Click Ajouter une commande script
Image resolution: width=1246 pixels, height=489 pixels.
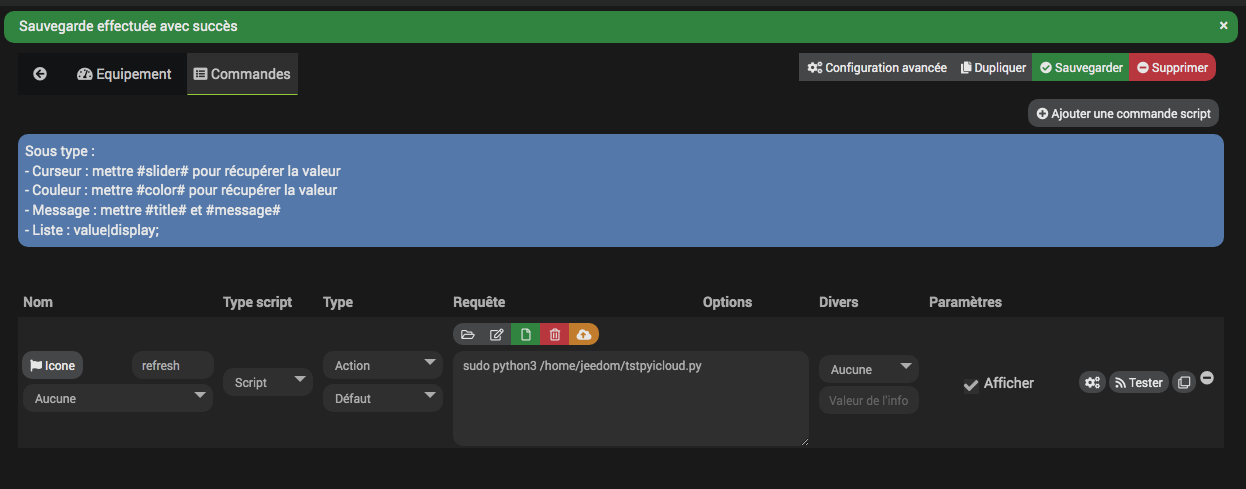tap(1123, 114)
